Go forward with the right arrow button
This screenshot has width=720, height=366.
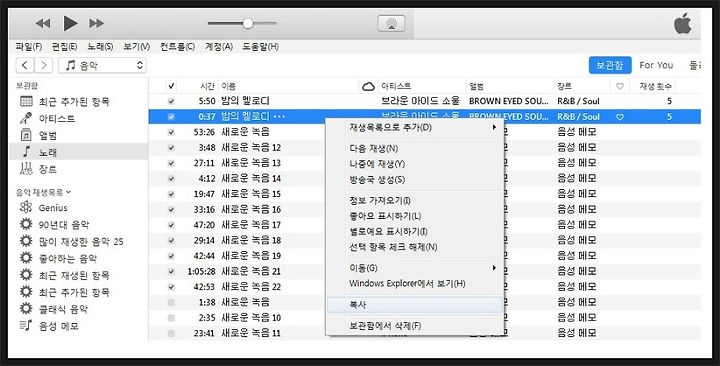tap(43, 66)
